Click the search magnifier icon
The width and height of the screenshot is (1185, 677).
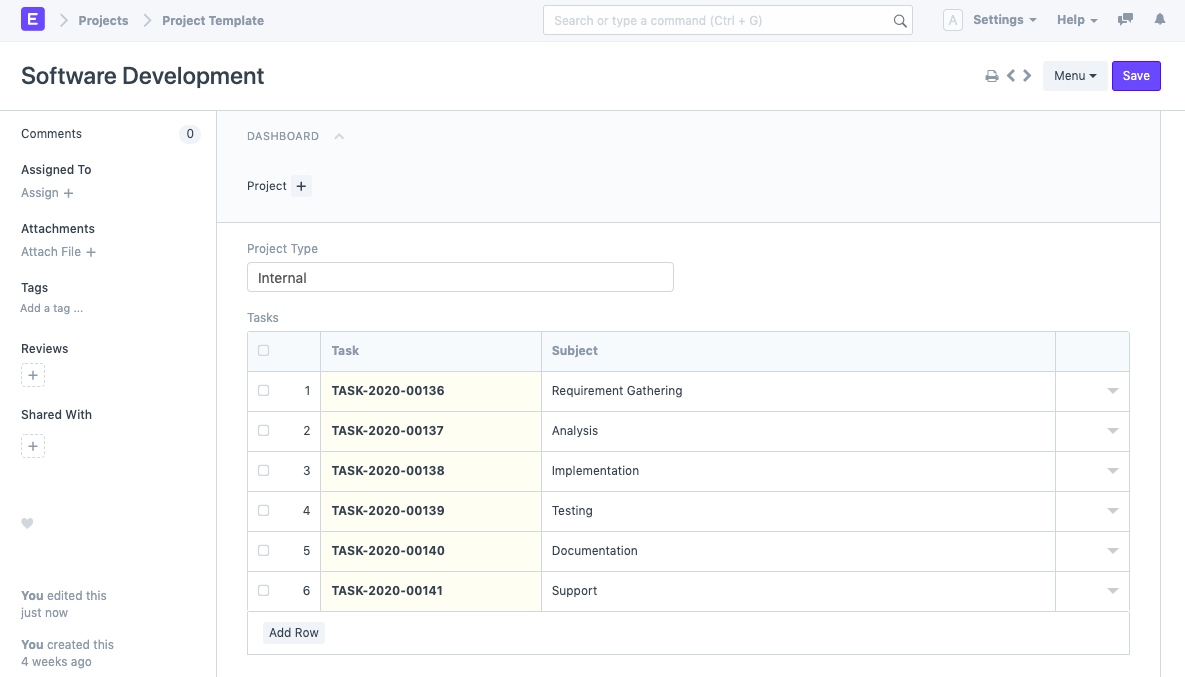click(x=899, y=20)
